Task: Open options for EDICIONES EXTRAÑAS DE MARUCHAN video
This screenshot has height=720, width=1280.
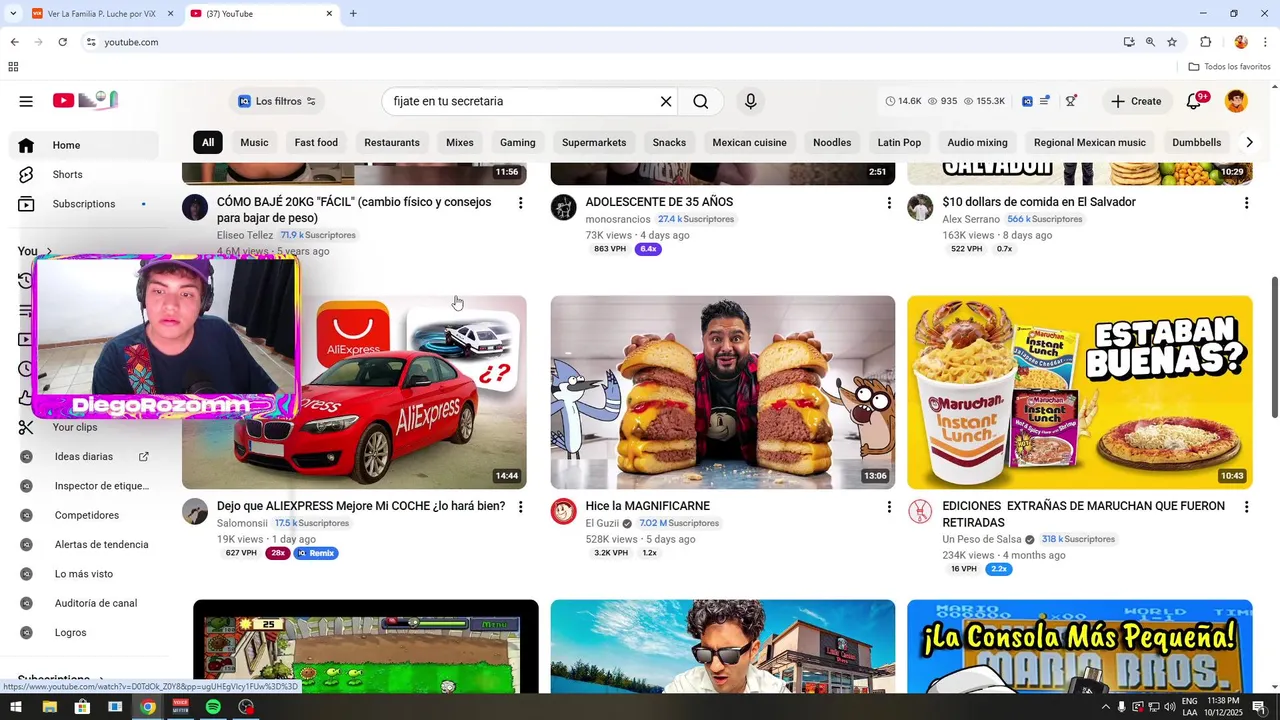Action: point(1246,507)
